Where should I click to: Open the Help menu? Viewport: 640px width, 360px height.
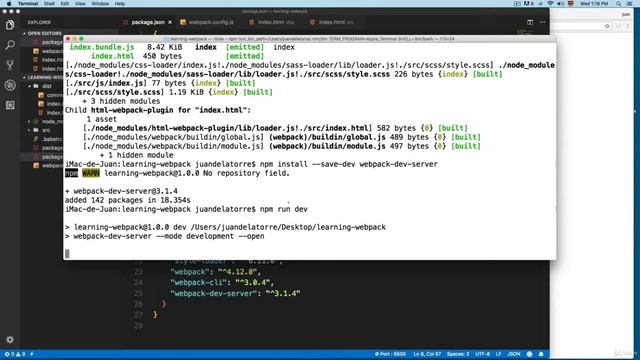point(120,3)
